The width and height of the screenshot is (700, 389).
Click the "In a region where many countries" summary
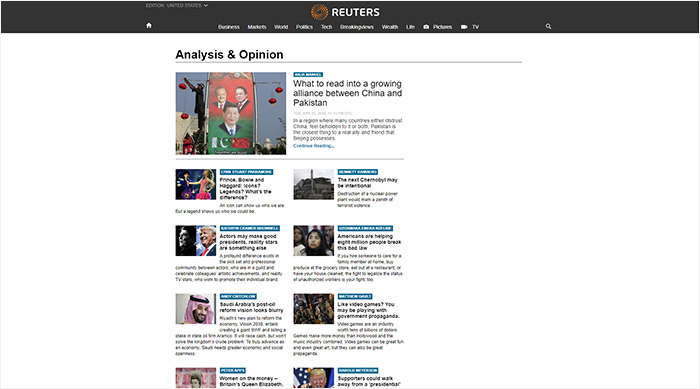347,130
